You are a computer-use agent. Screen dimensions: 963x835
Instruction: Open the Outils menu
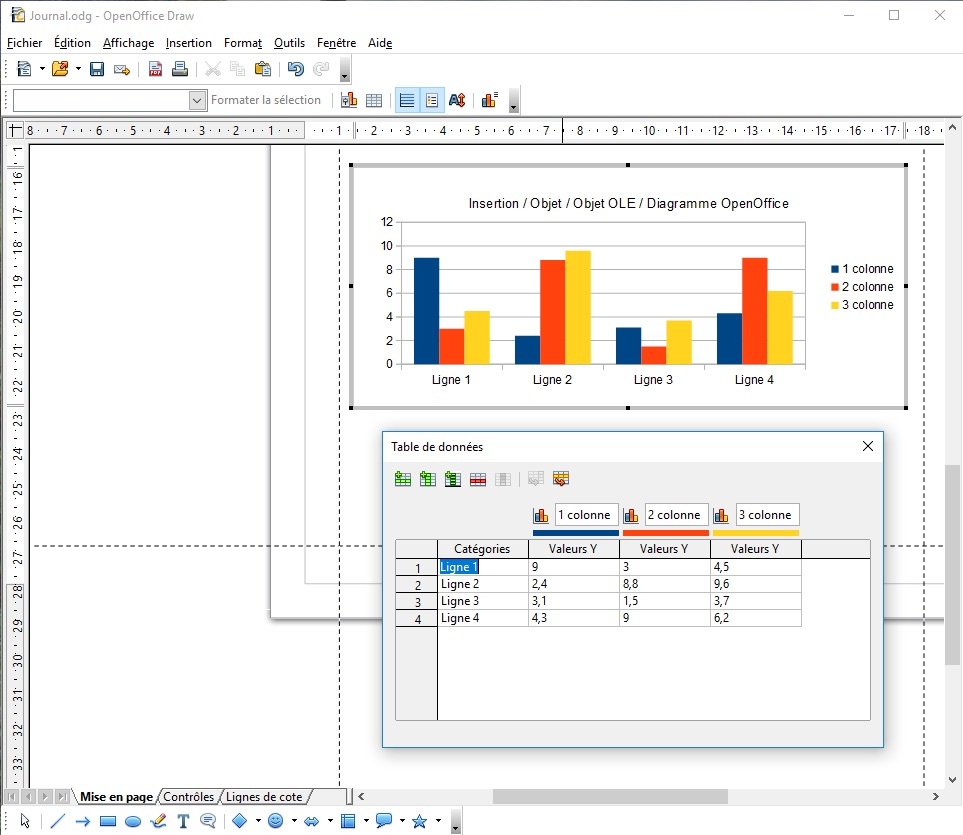289,43
